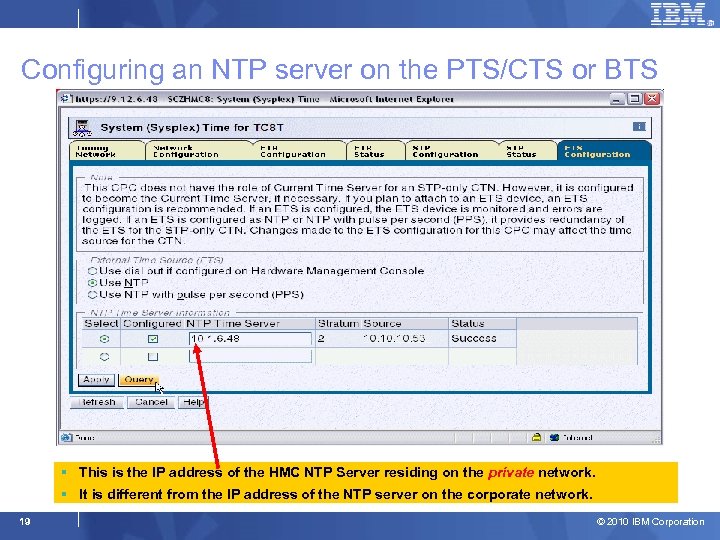Select the ETS Configuration tab
This screenshot has width=720, height=540.
click(x=603, y=151)
